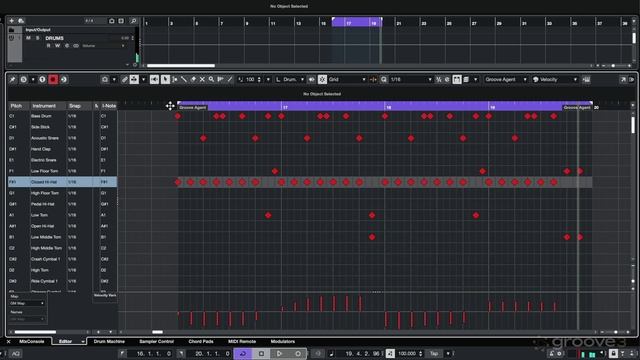Solo the DRUMS track
Viewport: 640px width, 360px height.
(38, 38)
